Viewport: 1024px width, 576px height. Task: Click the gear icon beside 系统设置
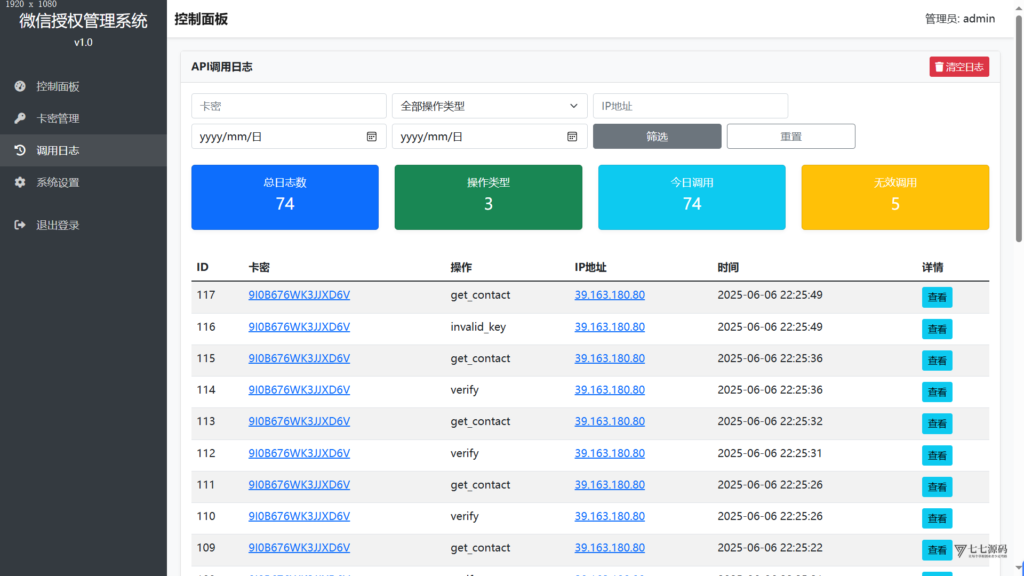point(20,182)
